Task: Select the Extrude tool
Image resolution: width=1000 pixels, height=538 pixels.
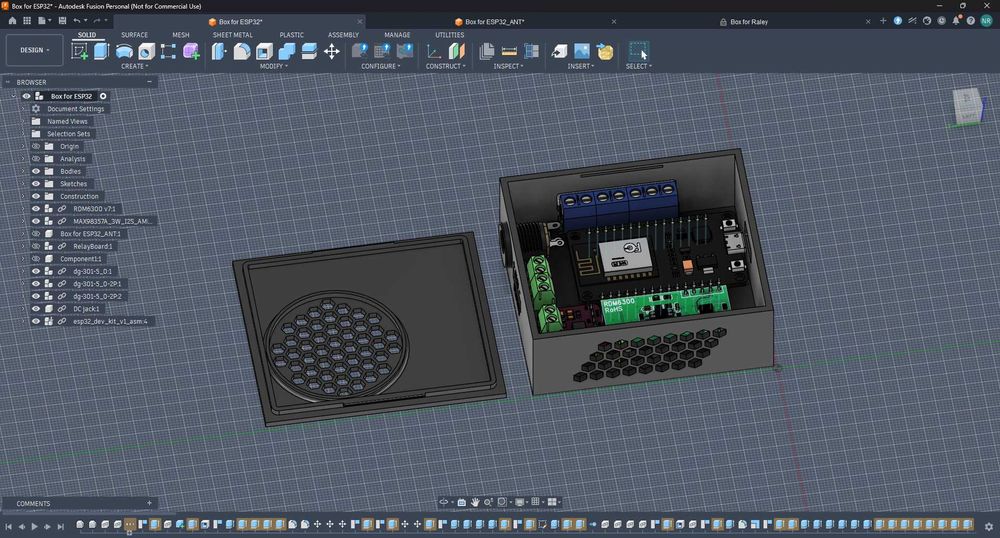Action: point(101,51)
